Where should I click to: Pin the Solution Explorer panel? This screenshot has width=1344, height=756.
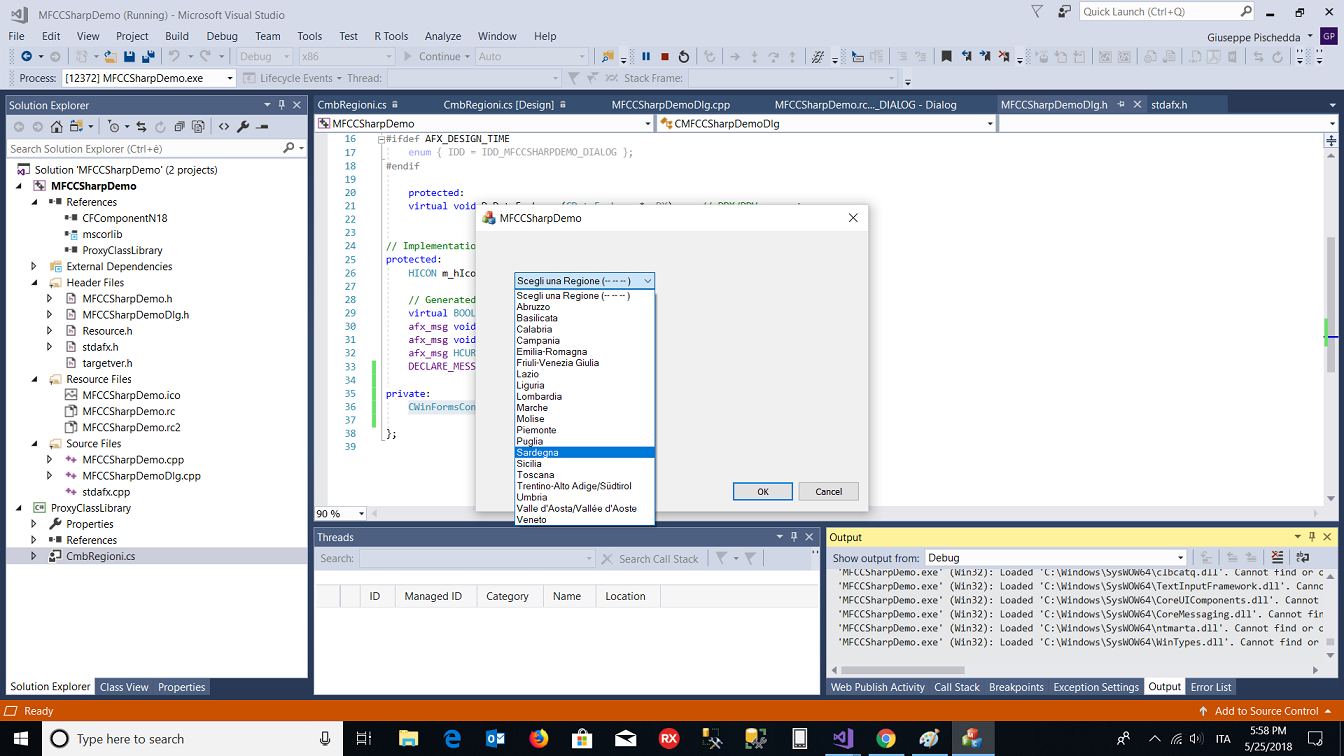[283, 105]
